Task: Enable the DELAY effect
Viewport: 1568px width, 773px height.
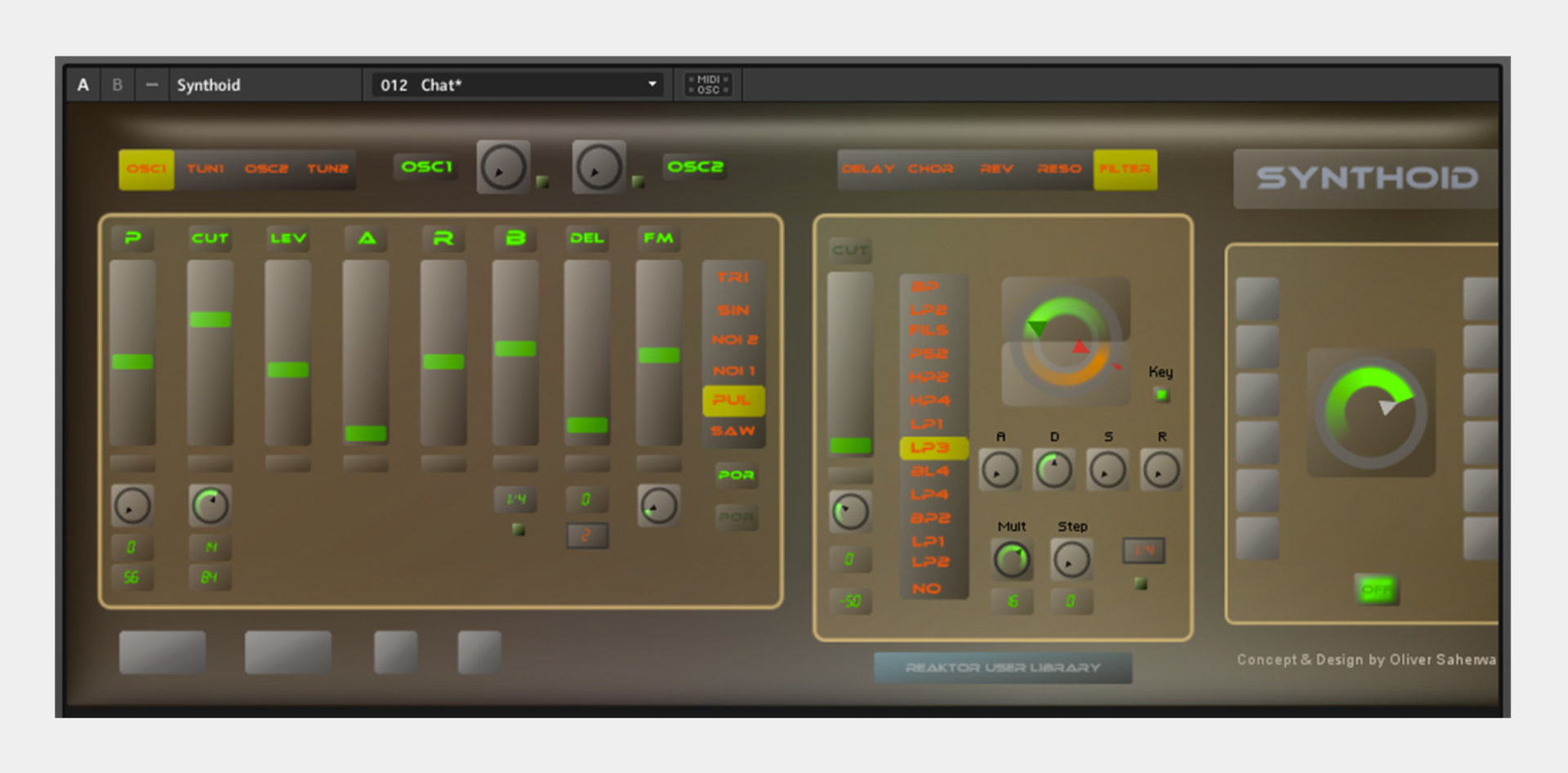Action: (x=867, y=169)
